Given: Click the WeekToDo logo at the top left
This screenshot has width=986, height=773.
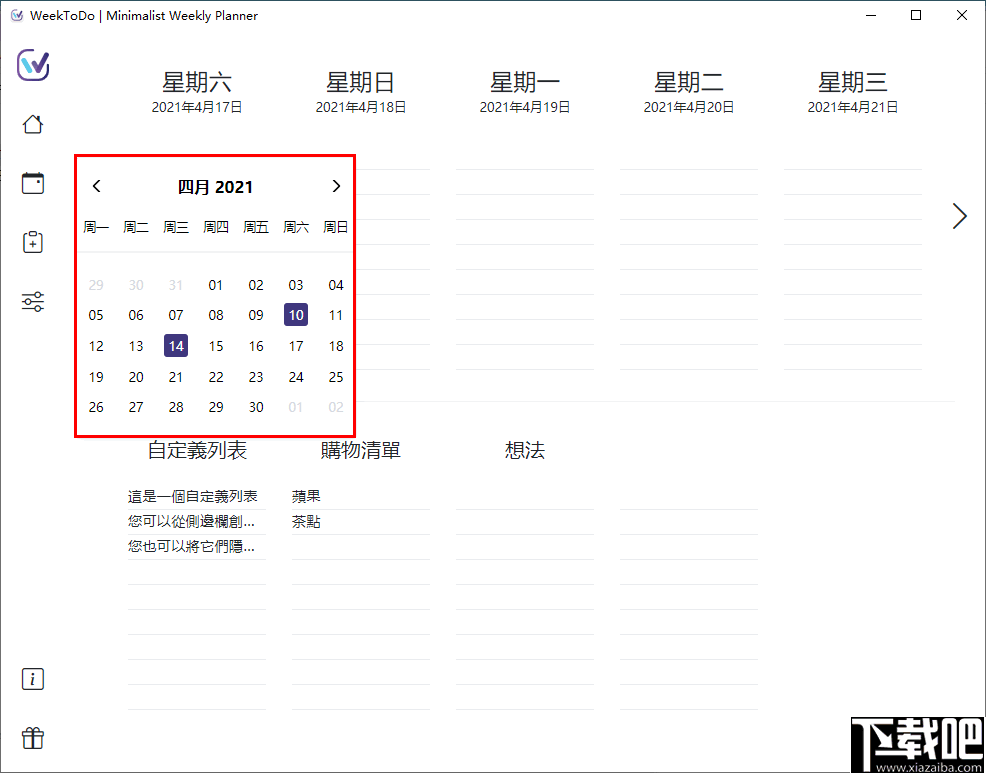Looking at the screenshot, I should pyautogui.click(x=32, y=66).
